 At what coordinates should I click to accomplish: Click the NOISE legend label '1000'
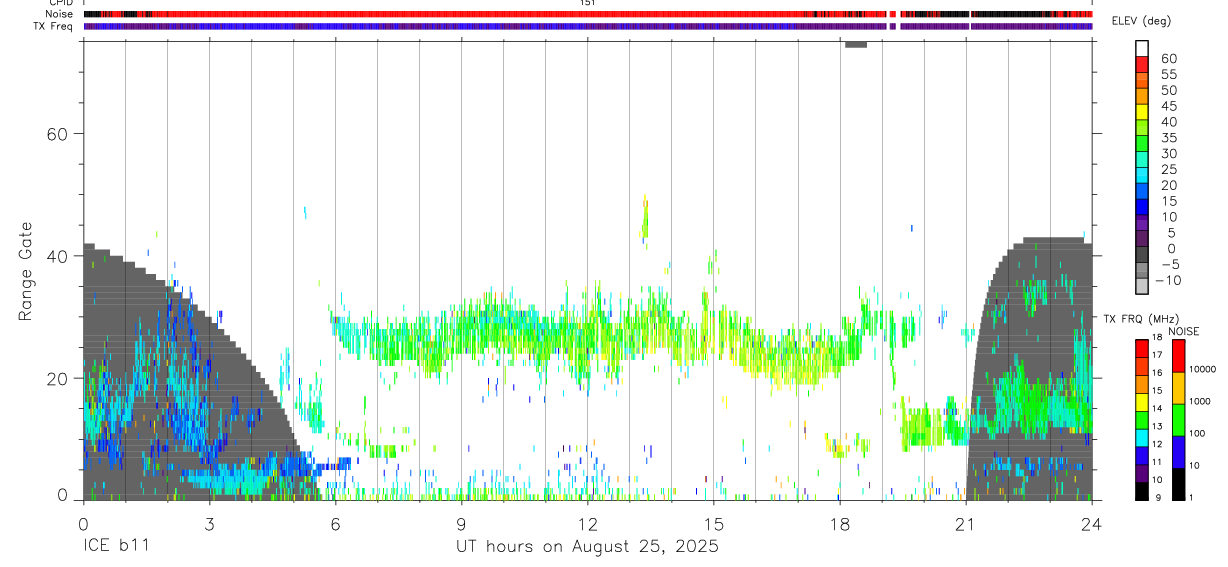tap(1201, 401)
